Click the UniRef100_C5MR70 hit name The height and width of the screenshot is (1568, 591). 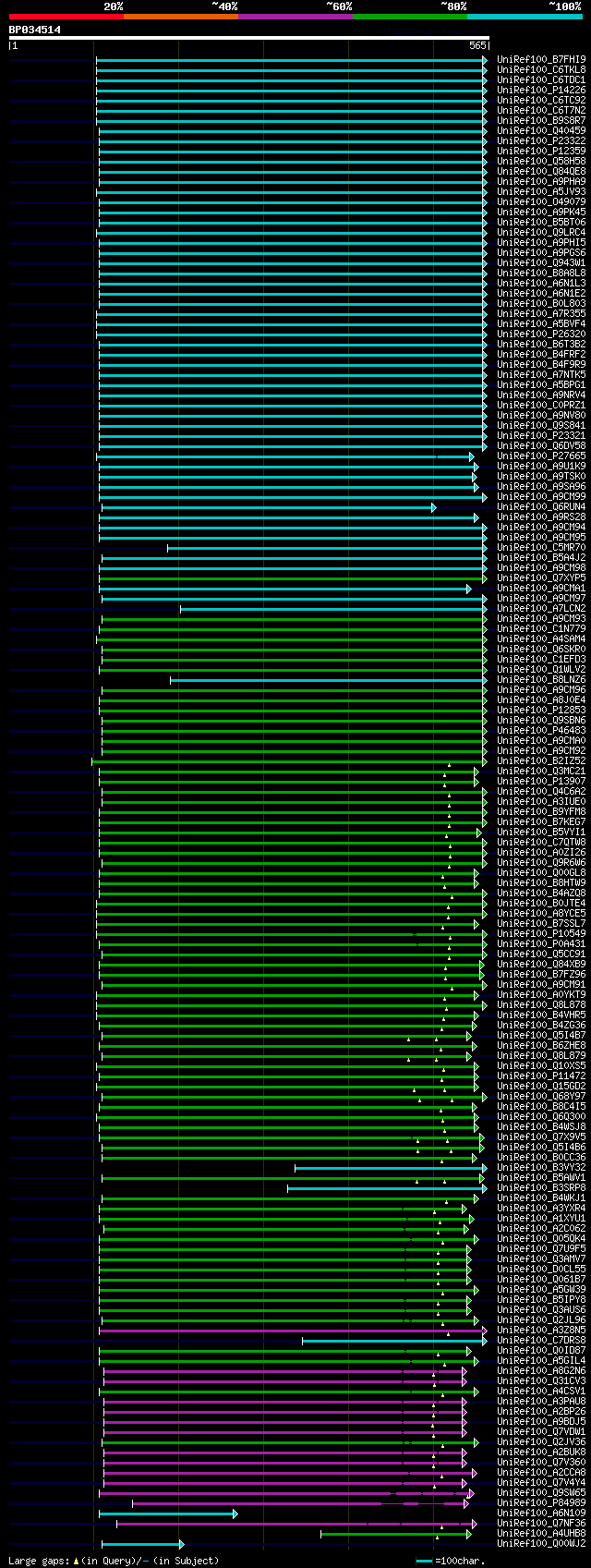[541, 547]
